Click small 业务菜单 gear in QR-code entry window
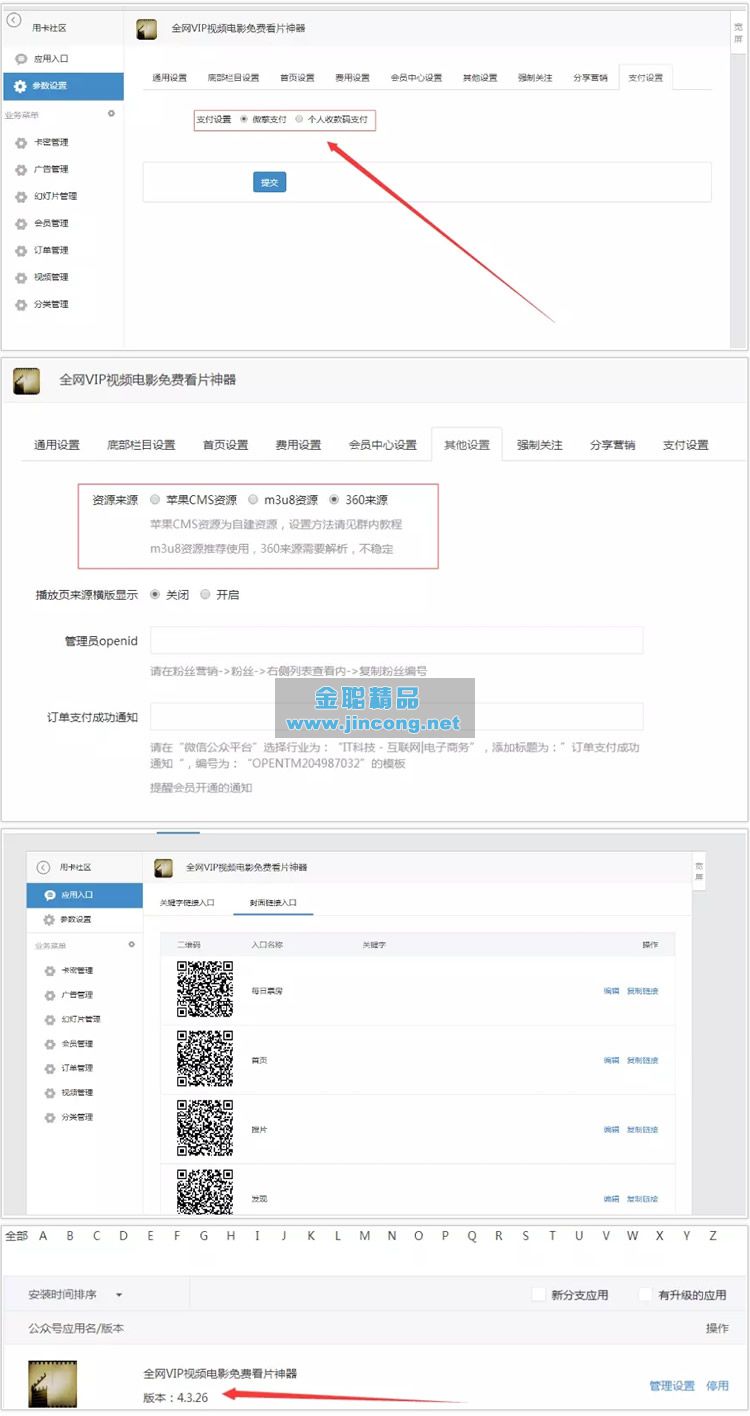 point(131,945)
